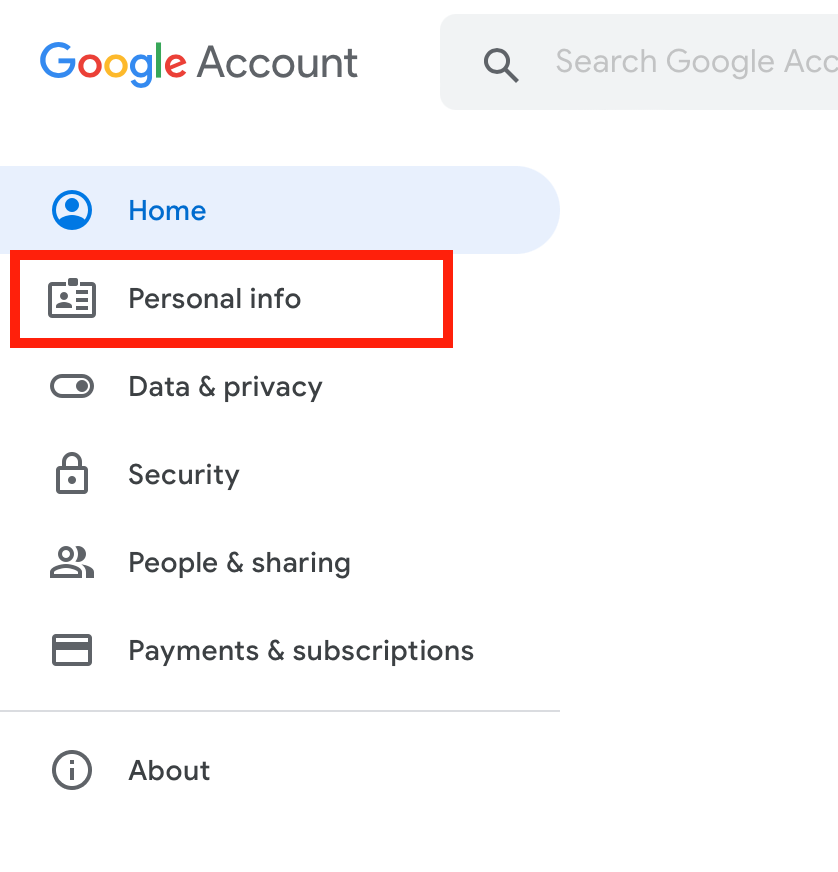Click the Payments credit card icon
Viewport: 838px width, 872px height.
(x=72, y=650)
